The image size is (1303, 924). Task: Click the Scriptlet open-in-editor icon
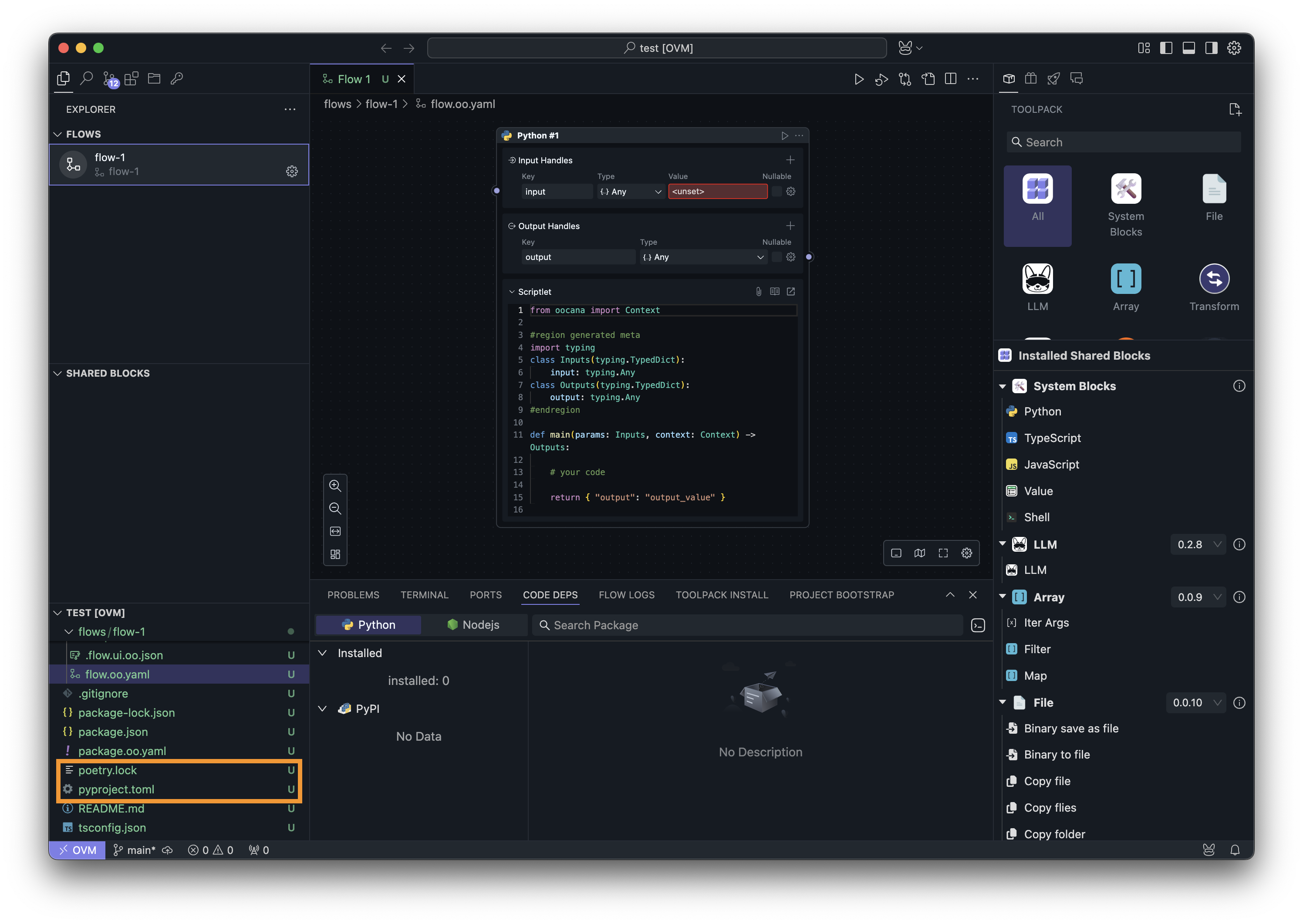pyautogui.click(x=791, y=291)
